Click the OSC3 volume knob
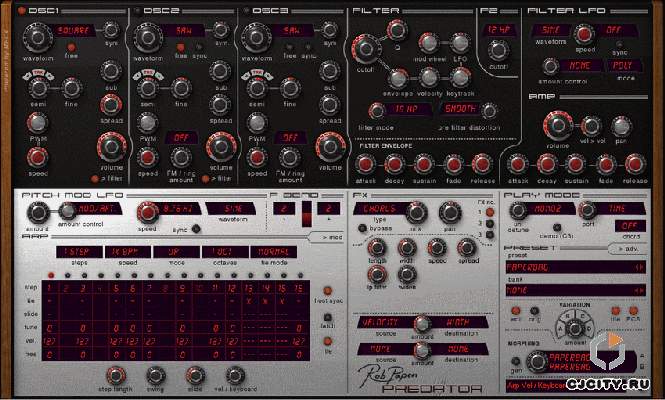Image resolution: width=665 pixels, height=400 pixels. coord(330,147)
